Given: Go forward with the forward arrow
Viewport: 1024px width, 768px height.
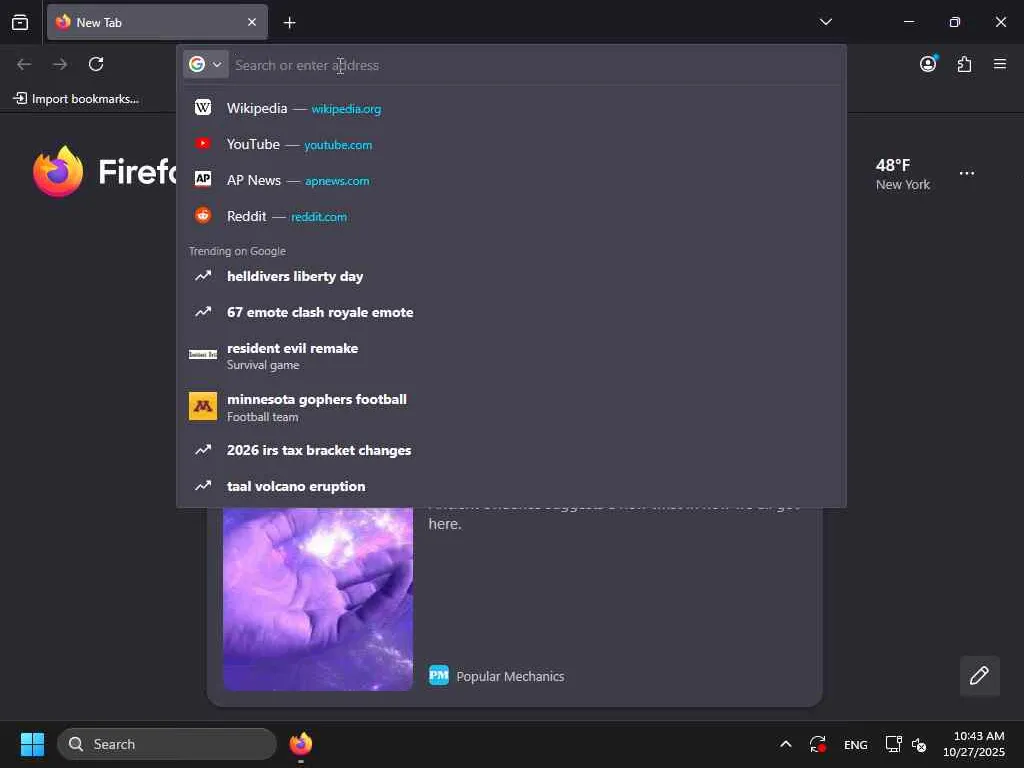Looking at the screenshot, I should pyautogui.click(x=60, y=64).
